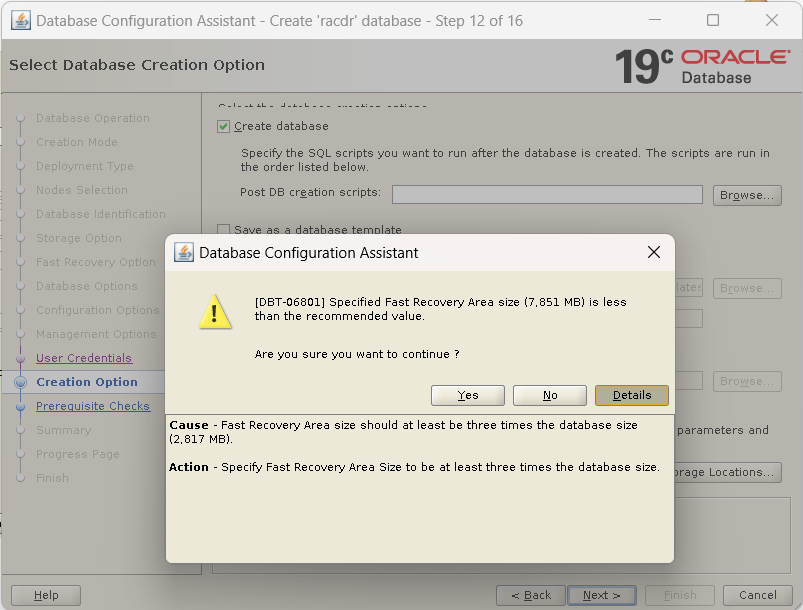Click the Progress Page step label

[77, 454]
